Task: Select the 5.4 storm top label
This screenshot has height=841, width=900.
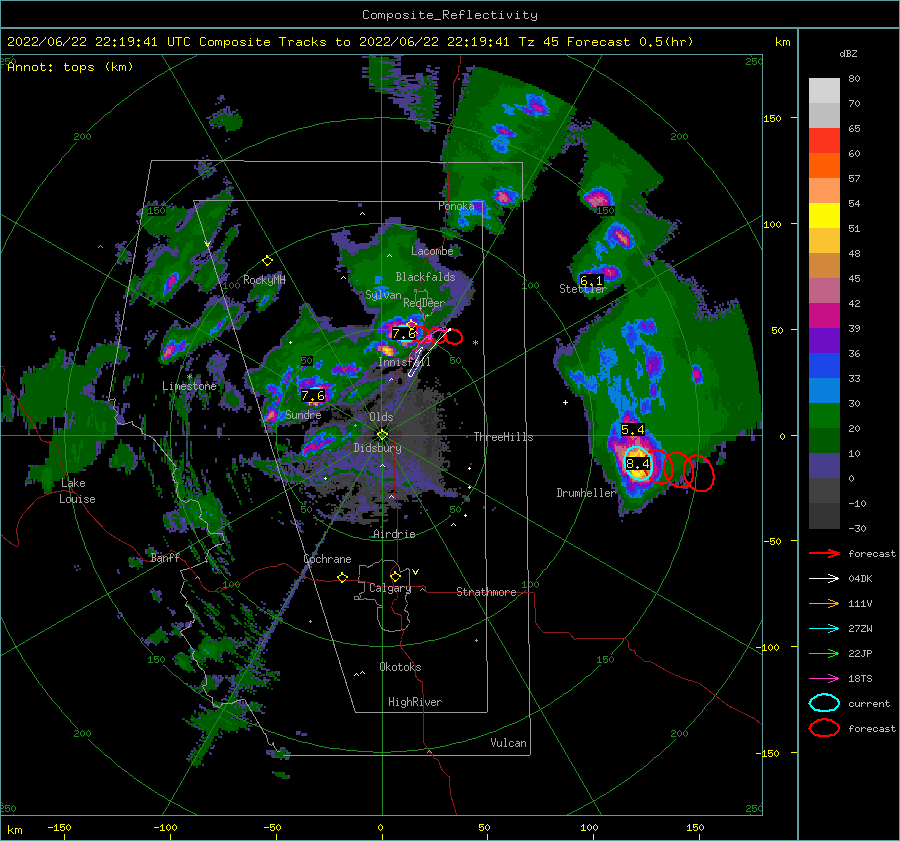Action: tap(633, 429)
